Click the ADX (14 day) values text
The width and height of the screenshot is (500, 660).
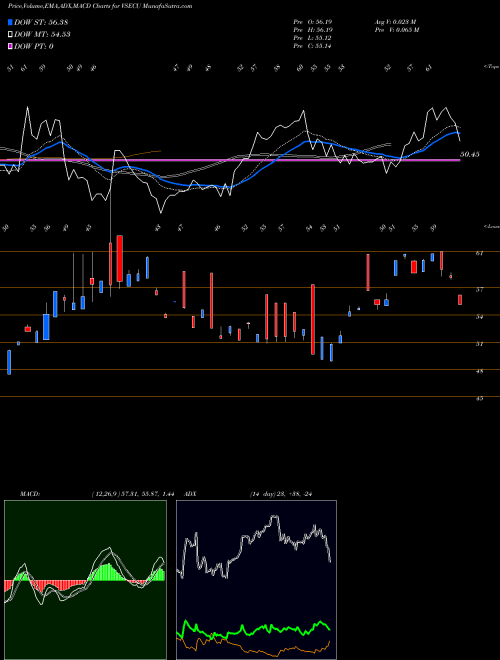coord(281,494)
